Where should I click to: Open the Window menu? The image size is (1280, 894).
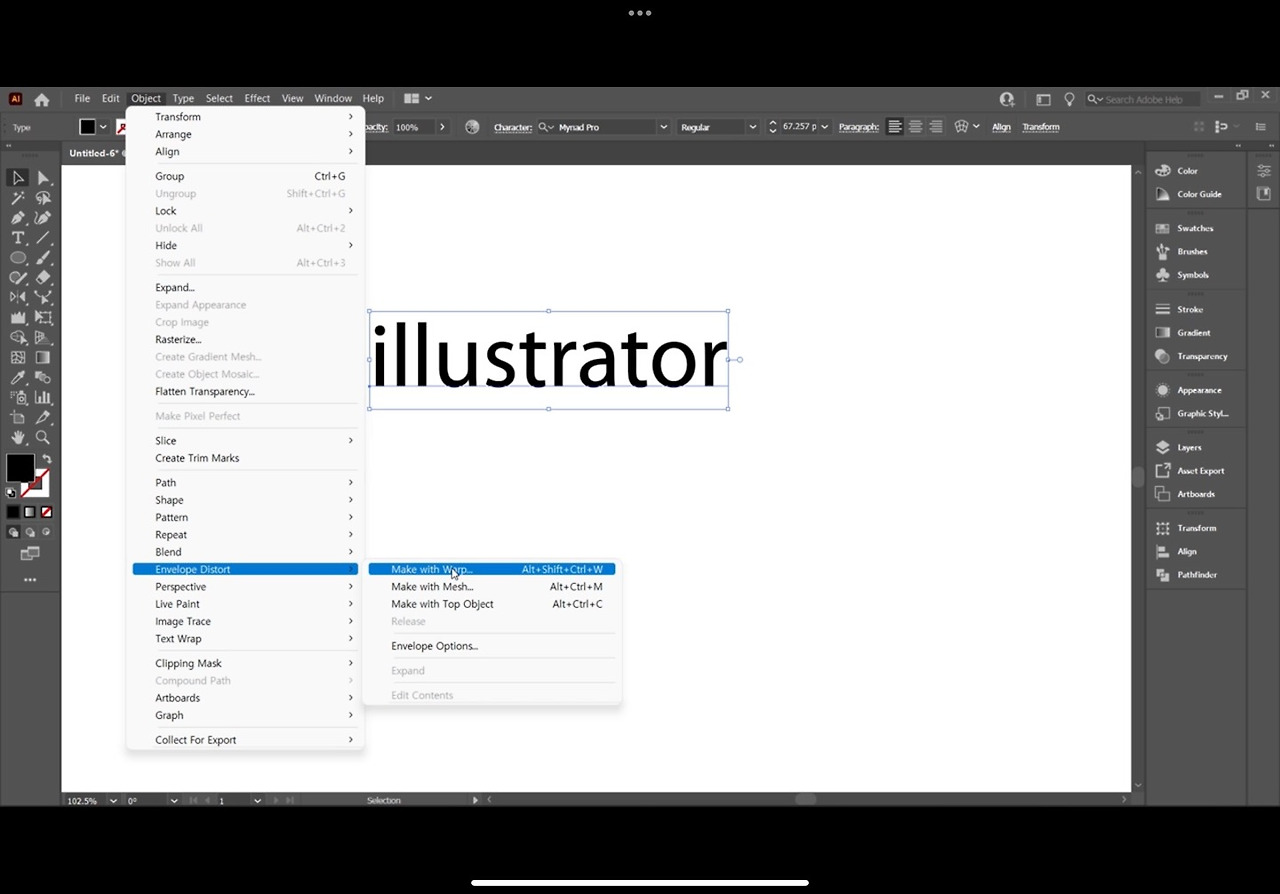[x=333, y=99]
